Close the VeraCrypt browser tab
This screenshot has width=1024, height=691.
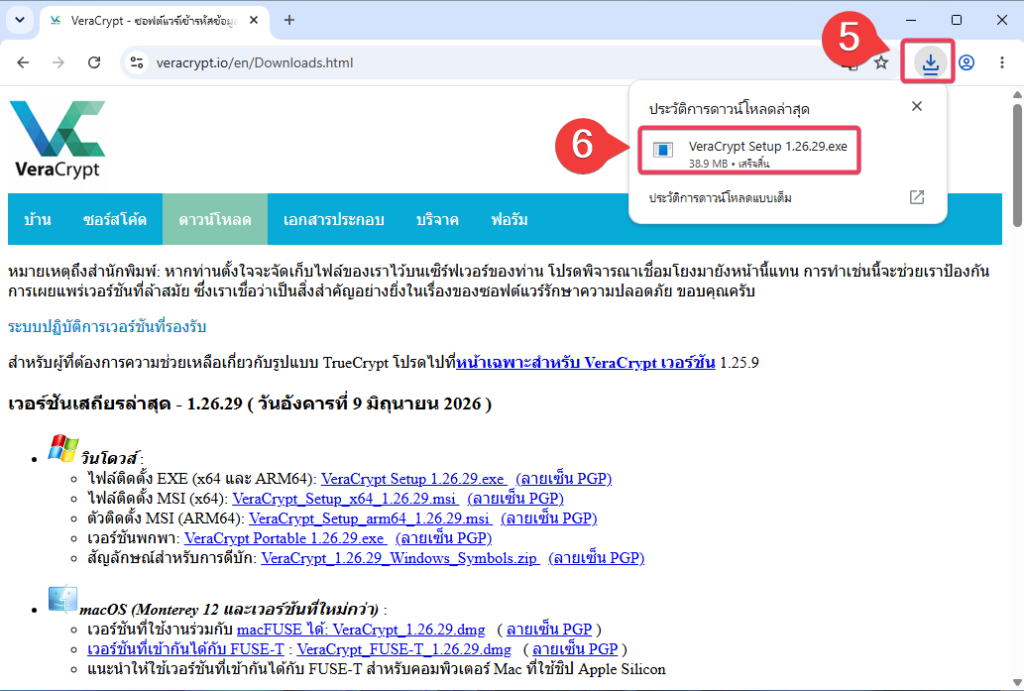(254, 20)
